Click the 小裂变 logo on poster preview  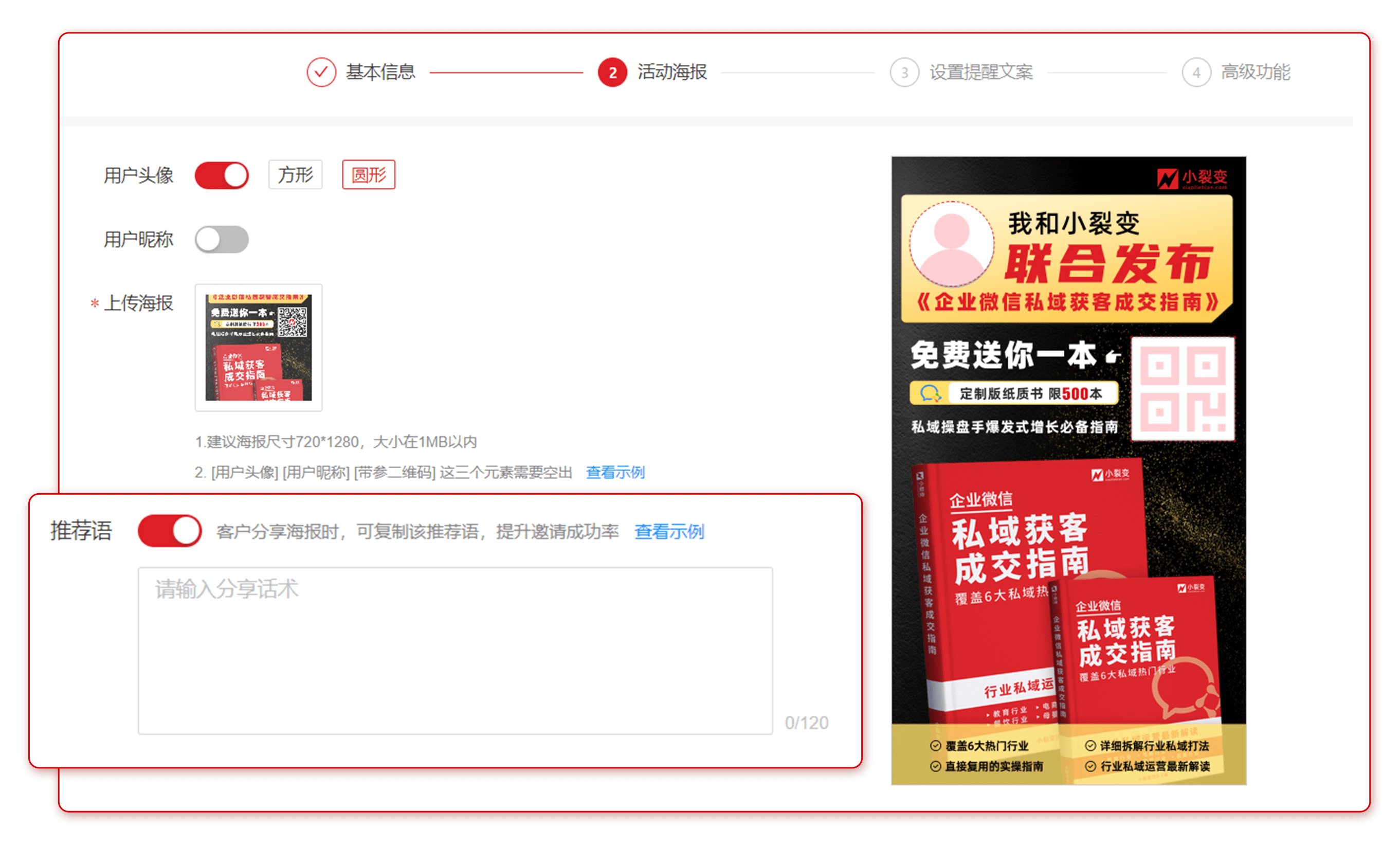1192,178
